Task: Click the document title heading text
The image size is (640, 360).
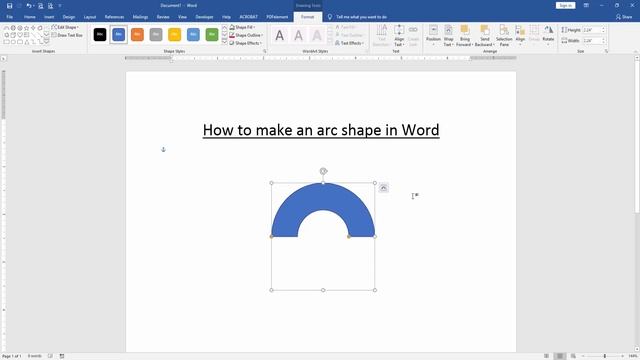Action: click(x=321, y=130)
